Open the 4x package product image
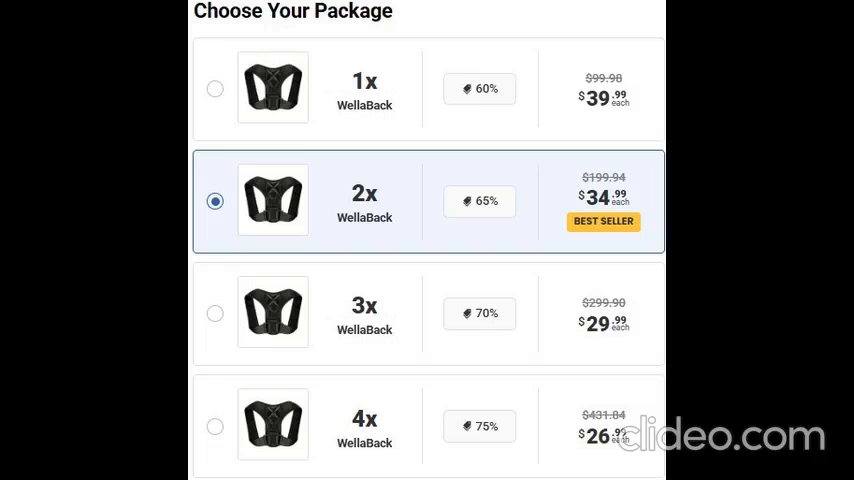This screenshot has width=854, height=480. coord(273,425)
